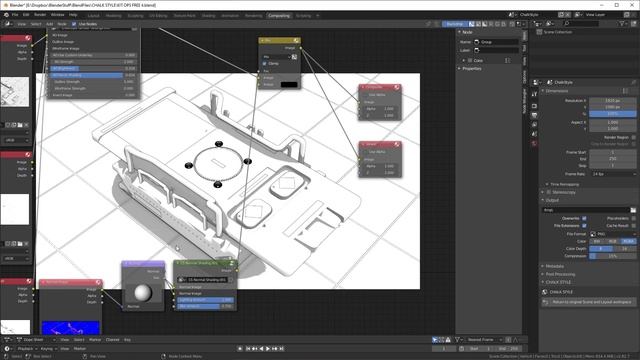This screenshot has height=360, width=640.
Task: Enable the Render Region checkbox
Action: tap(633, 138)
